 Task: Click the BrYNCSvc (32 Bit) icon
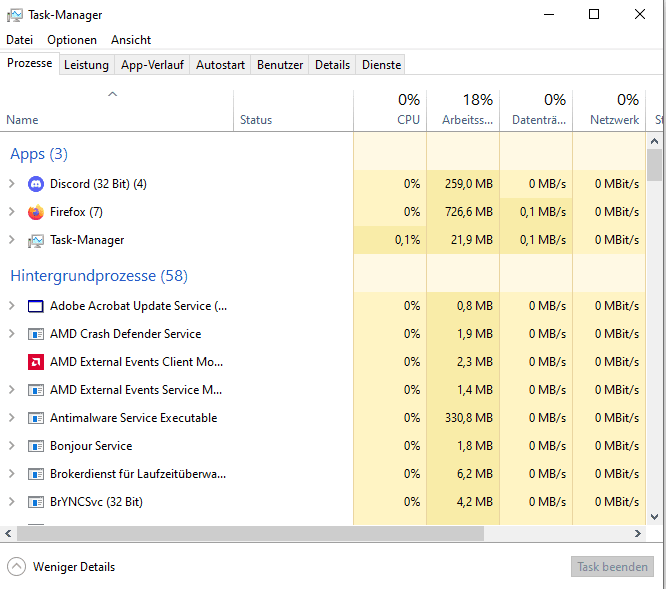36,502
